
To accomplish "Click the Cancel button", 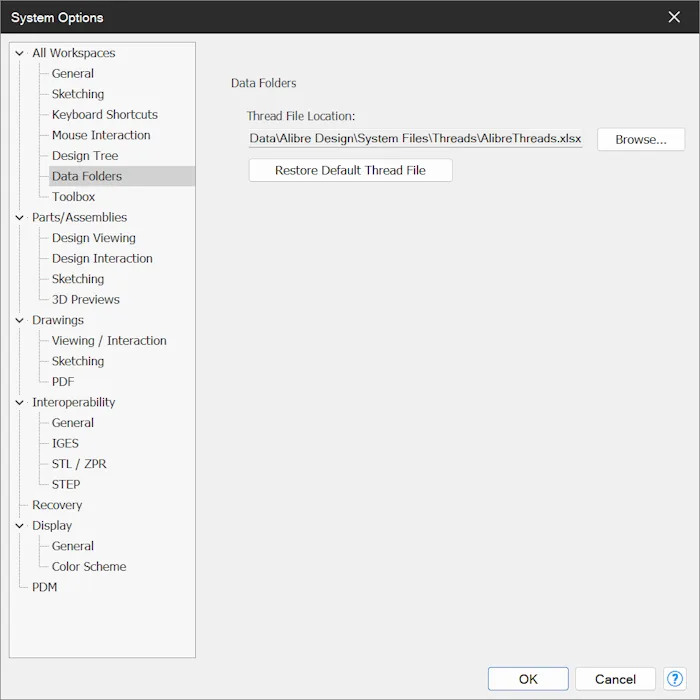I will tap(615, 679).
